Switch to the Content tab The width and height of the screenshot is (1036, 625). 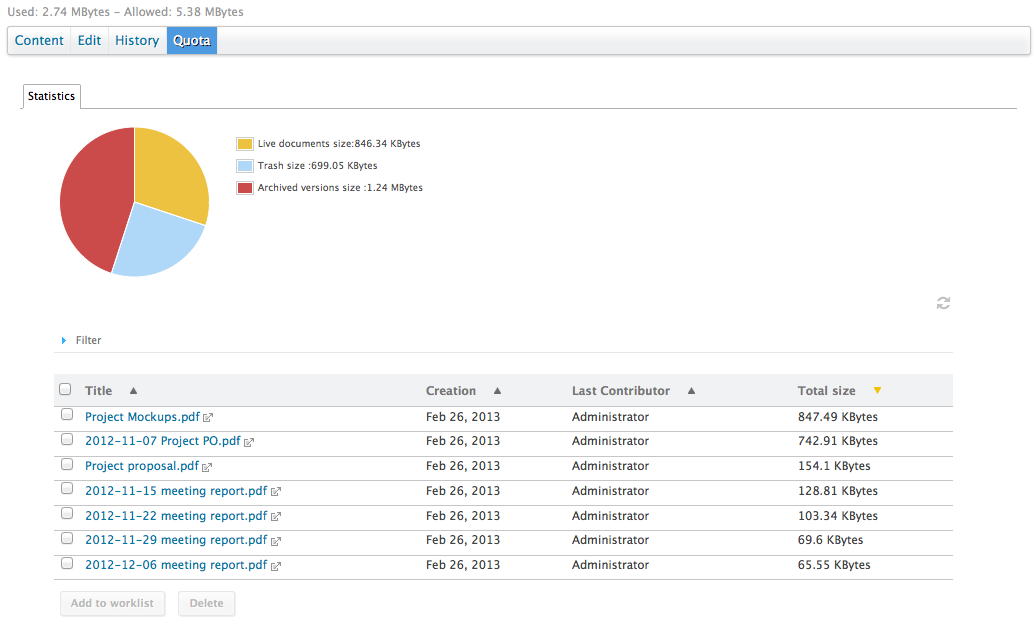coord(39,40)
